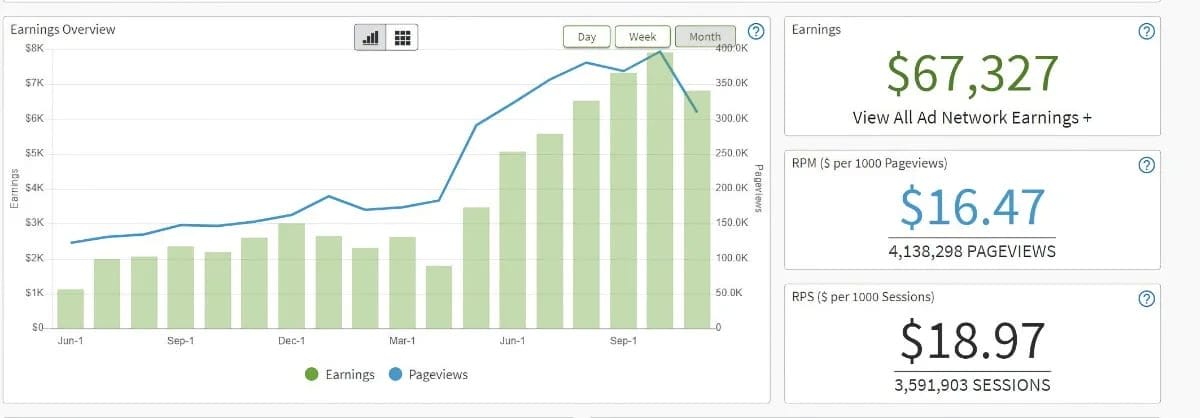
Task: Click help icon on RPM card
Action: click(1147, 165)
